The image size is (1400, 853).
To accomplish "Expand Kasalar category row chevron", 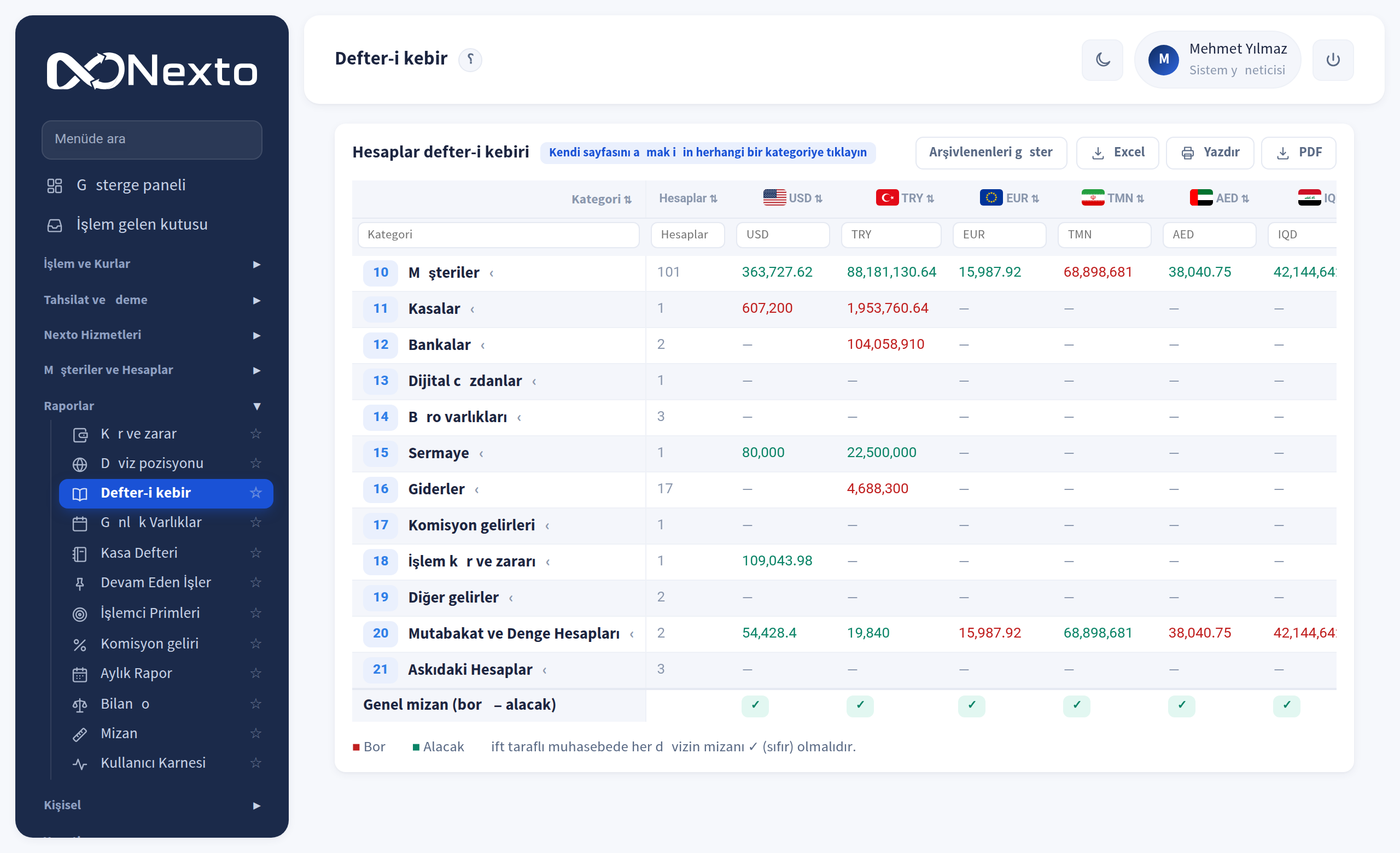I will (472, 309).
